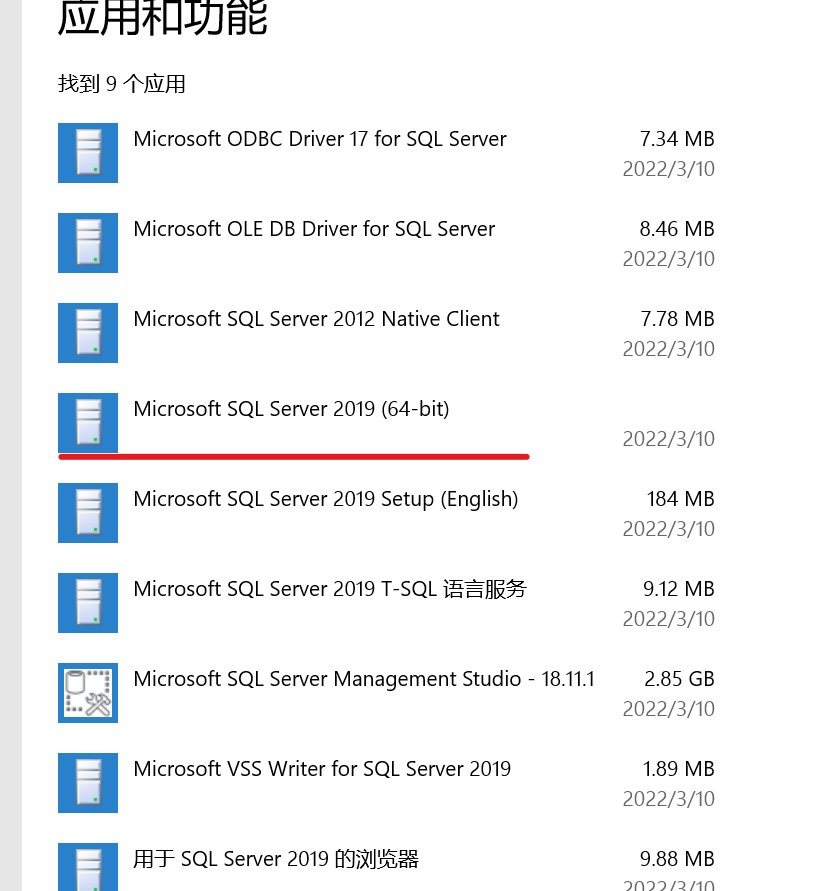The height and width of the screenshot is (891, 820).
Task: Select Microsoft SQL Server 2012 Native Client
Action: pos(317,319)
